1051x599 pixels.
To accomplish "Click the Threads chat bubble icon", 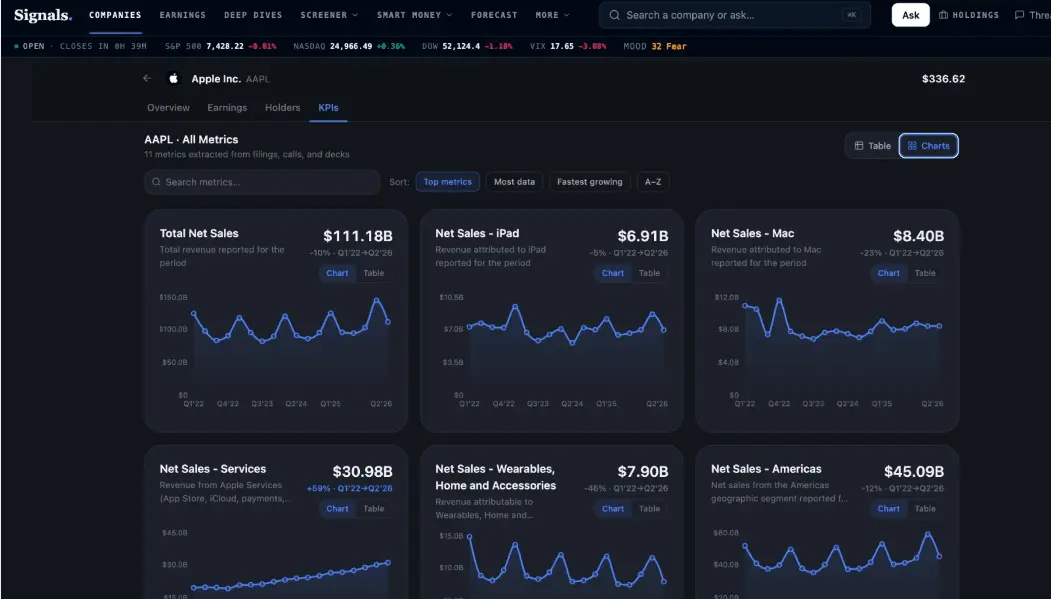I will click(1019, 15).
